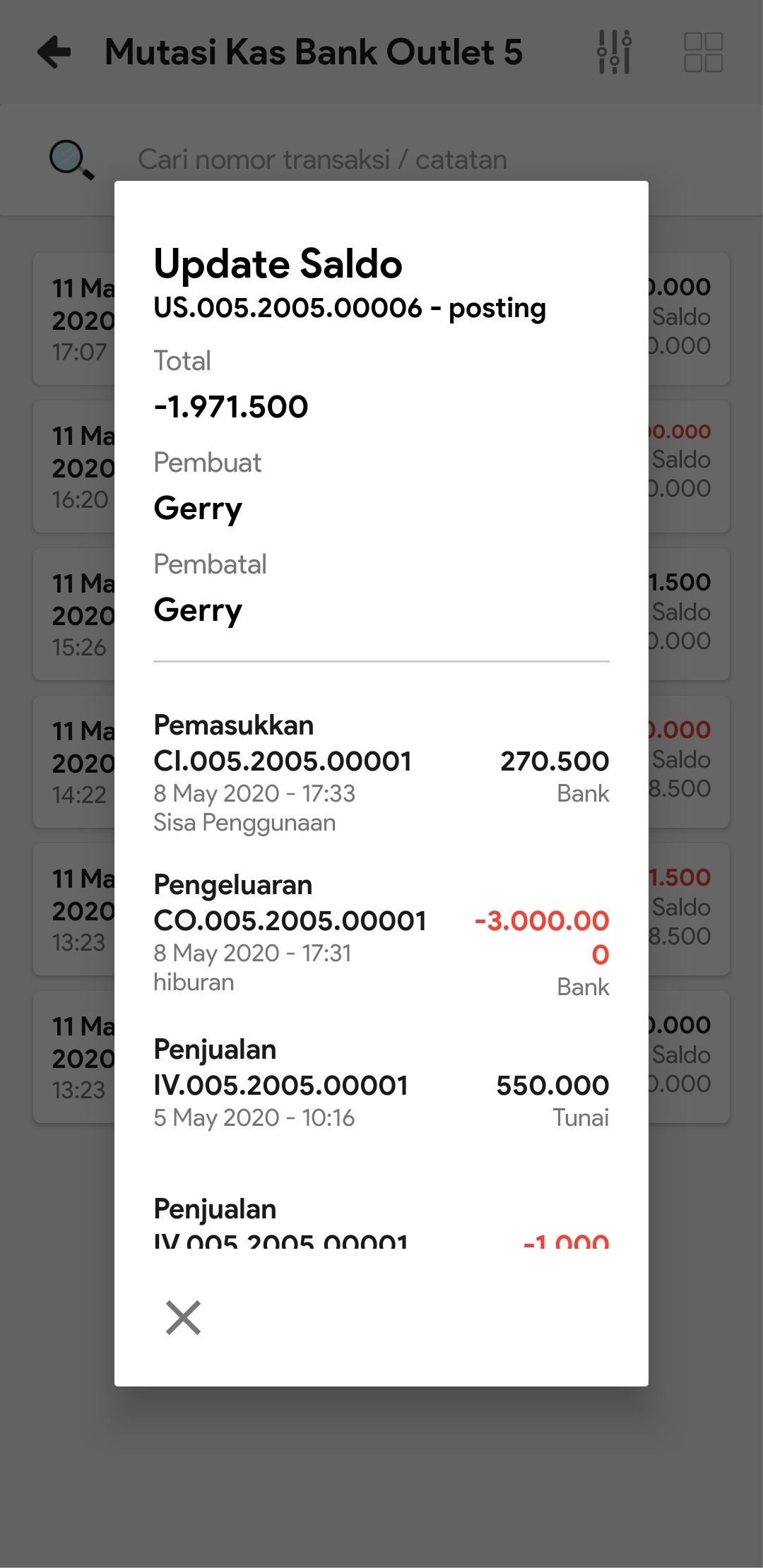Screen dimensions: 763x1568
Task: Open the filter sliders icon
Action: (x=614, y=52)
